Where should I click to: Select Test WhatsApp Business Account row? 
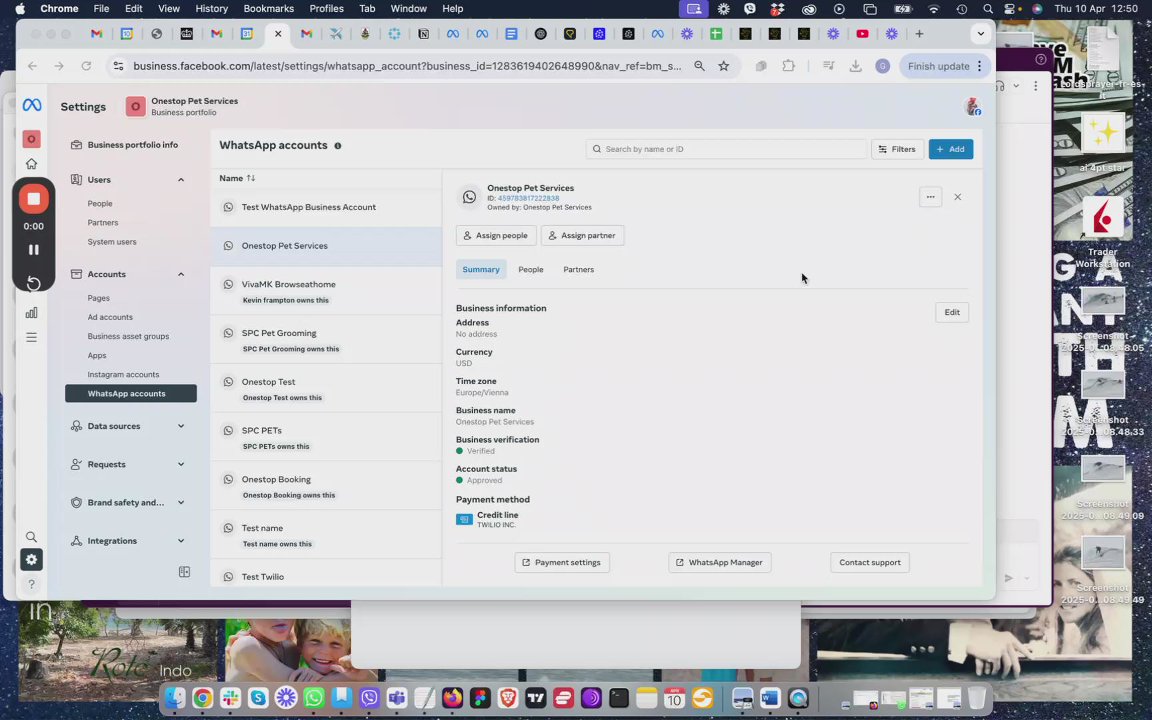[326, 208]
